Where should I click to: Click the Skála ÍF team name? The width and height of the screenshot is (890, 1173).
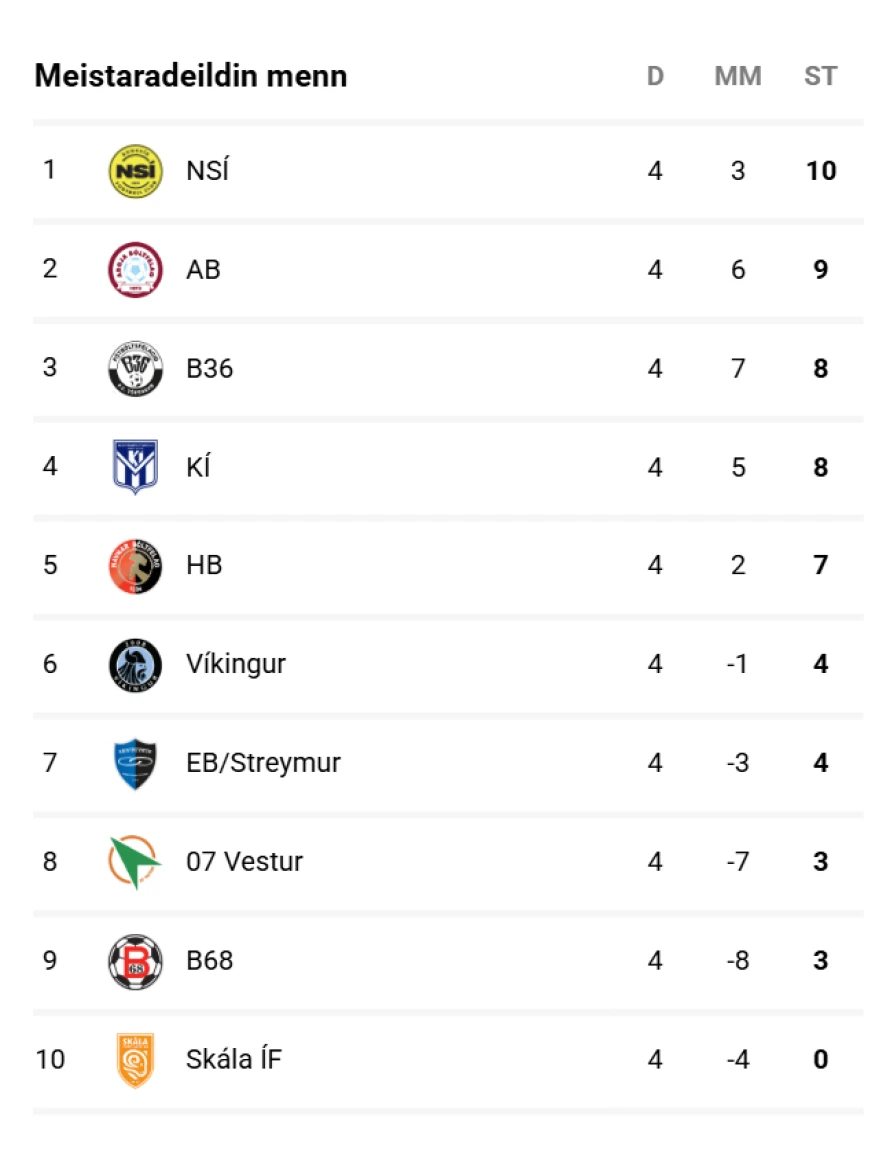click(234, 1060)
